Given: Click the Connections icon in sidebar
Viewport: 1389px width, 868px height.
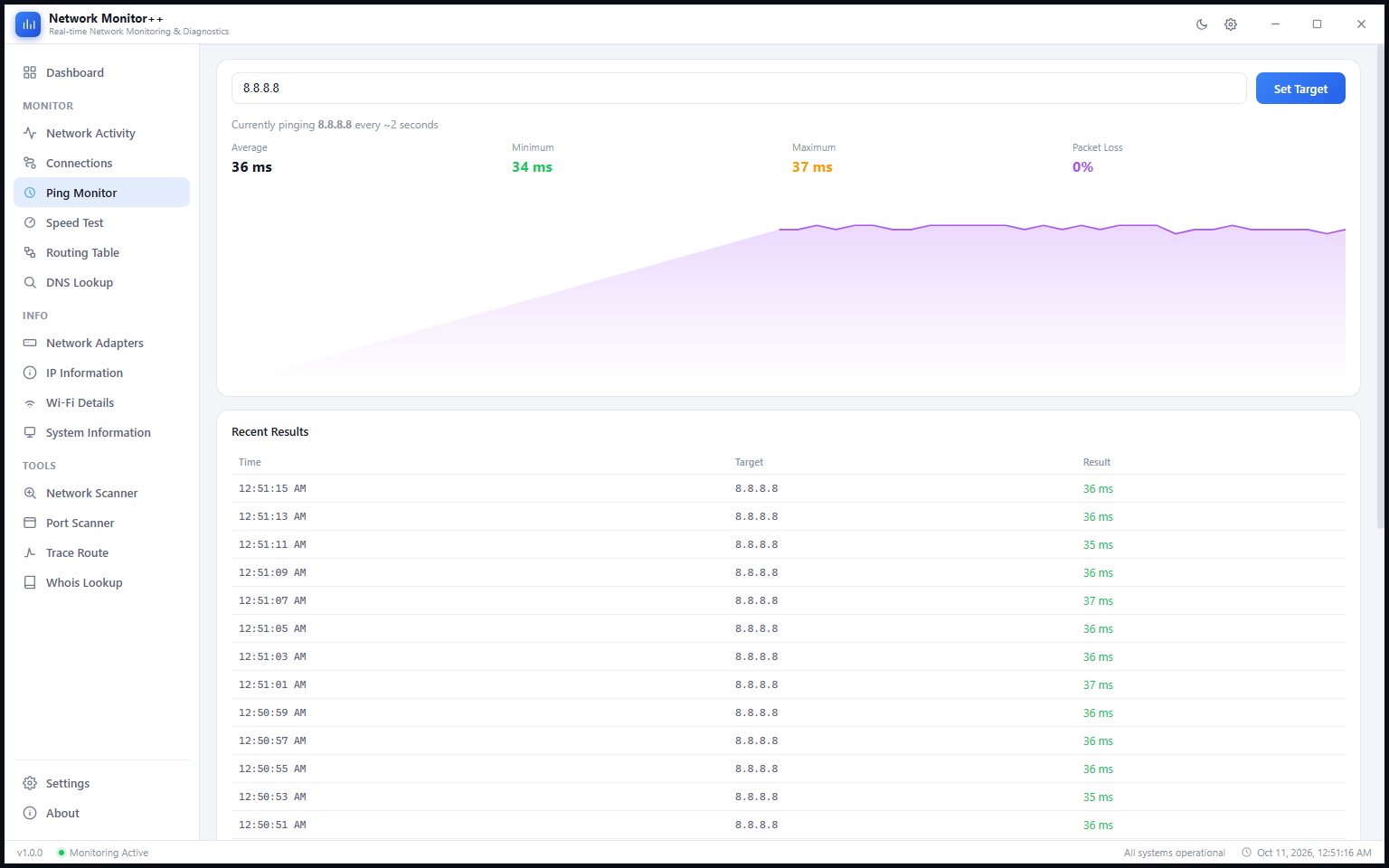Looking at the screenshot, I should click(30, 163).
